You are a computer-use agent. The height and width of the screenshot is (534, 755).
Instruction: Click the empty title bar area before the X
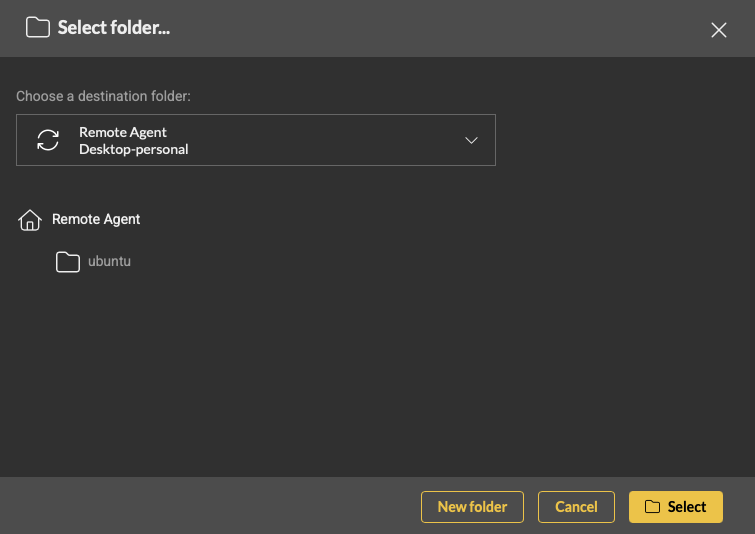point(450,28)
